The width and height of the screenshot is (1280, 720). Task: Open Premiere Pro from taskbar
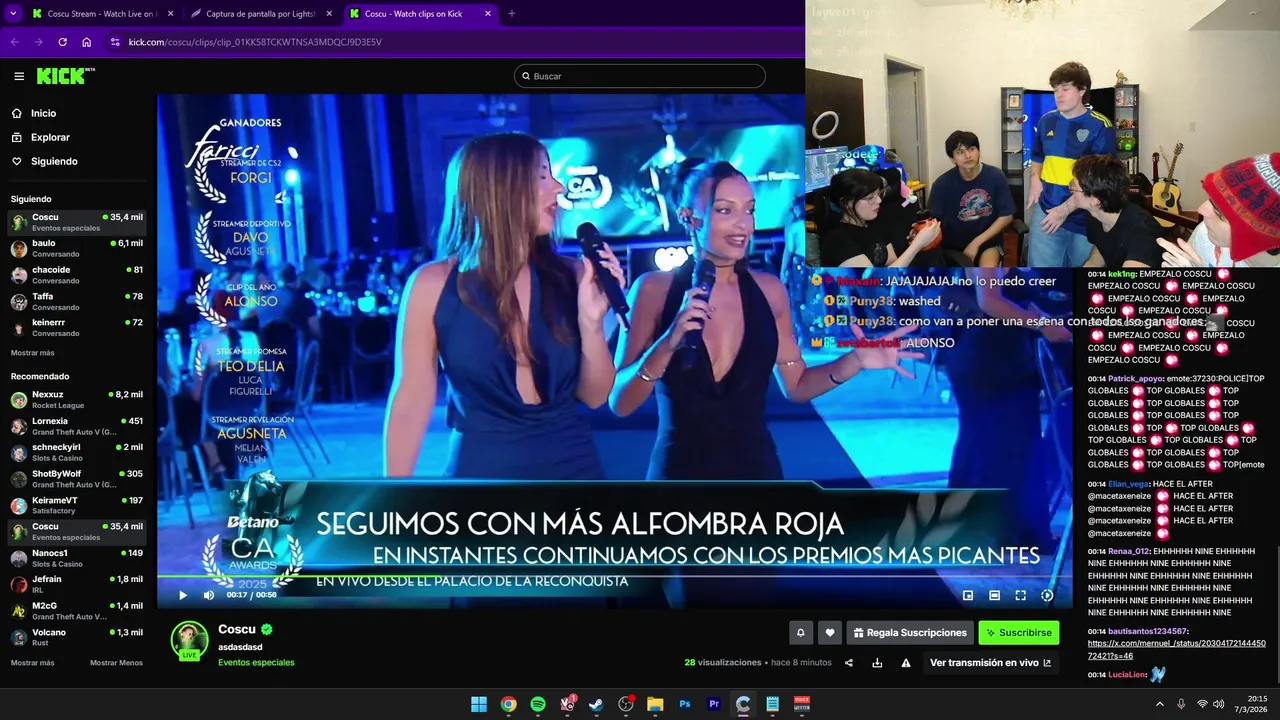coord(714,704)
